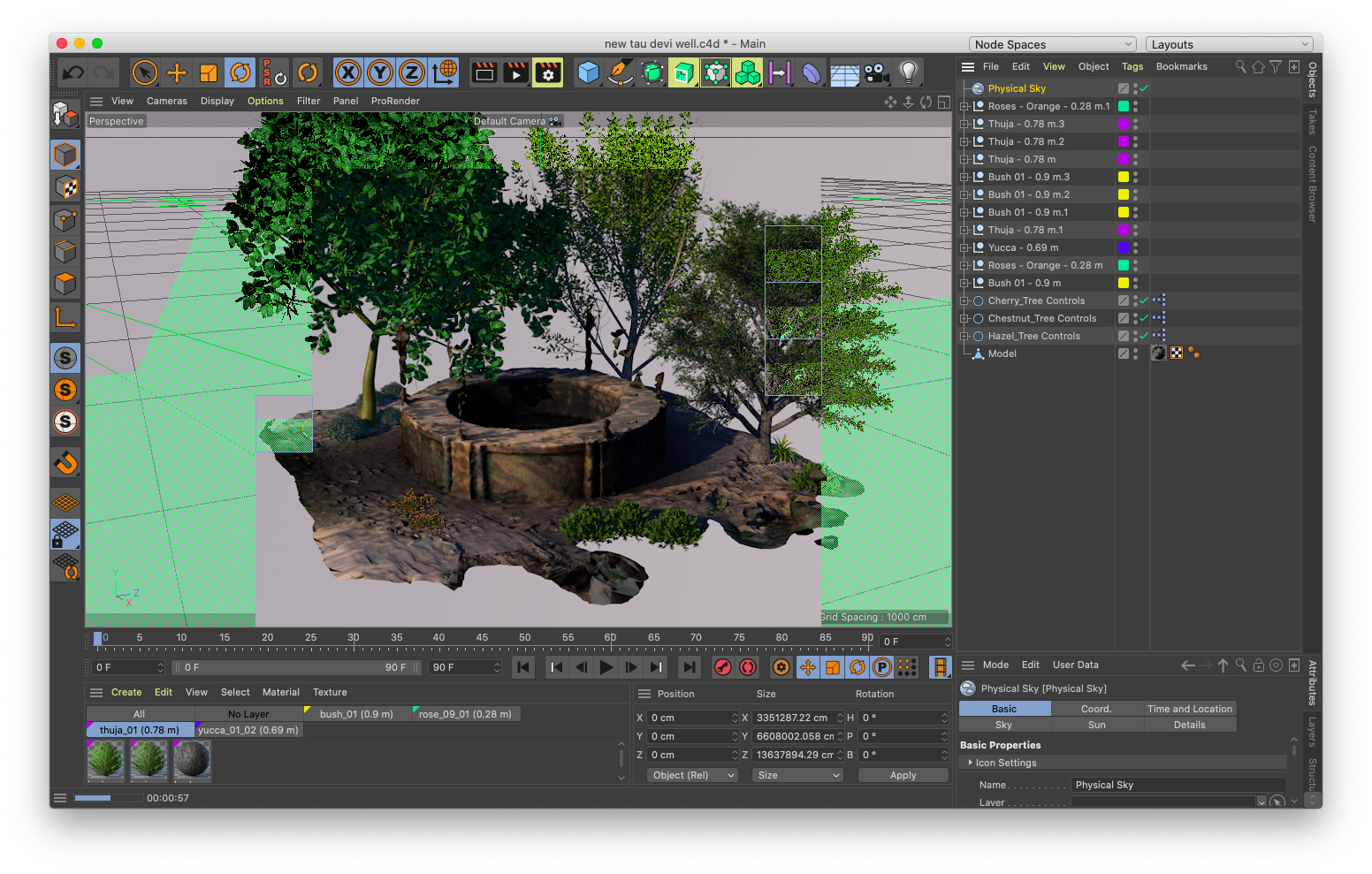This screenshot has width=1372, height=874.
Task: Click the Render to Picture Viewer icon
Action: [x=515, y=72]
